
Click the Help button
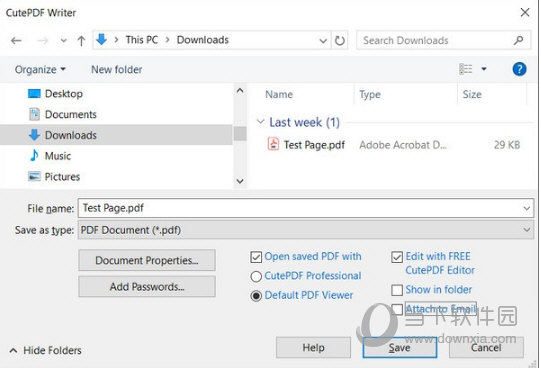click(x=313, y=347)
